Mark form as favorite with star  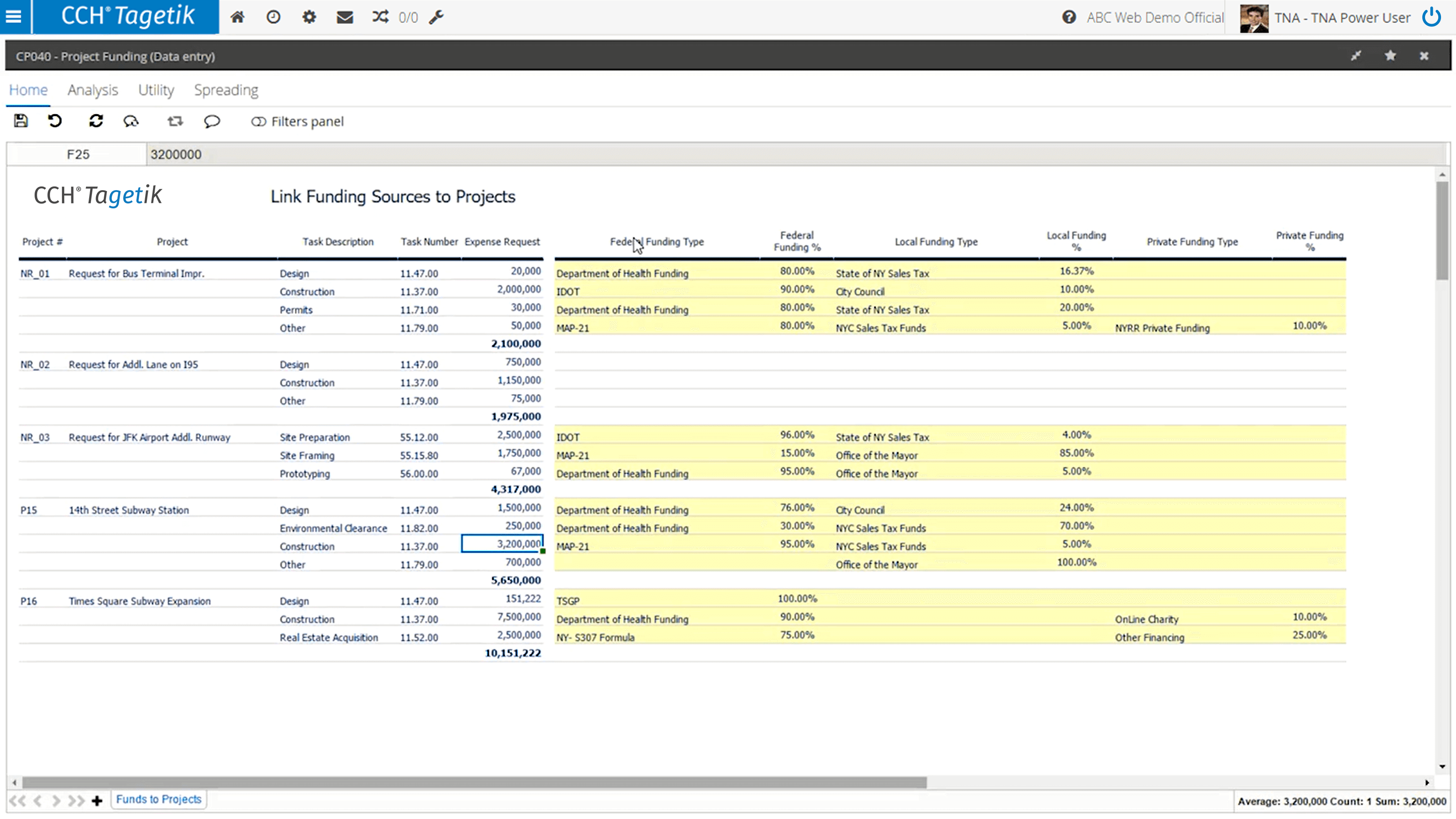click(1390, 56)
